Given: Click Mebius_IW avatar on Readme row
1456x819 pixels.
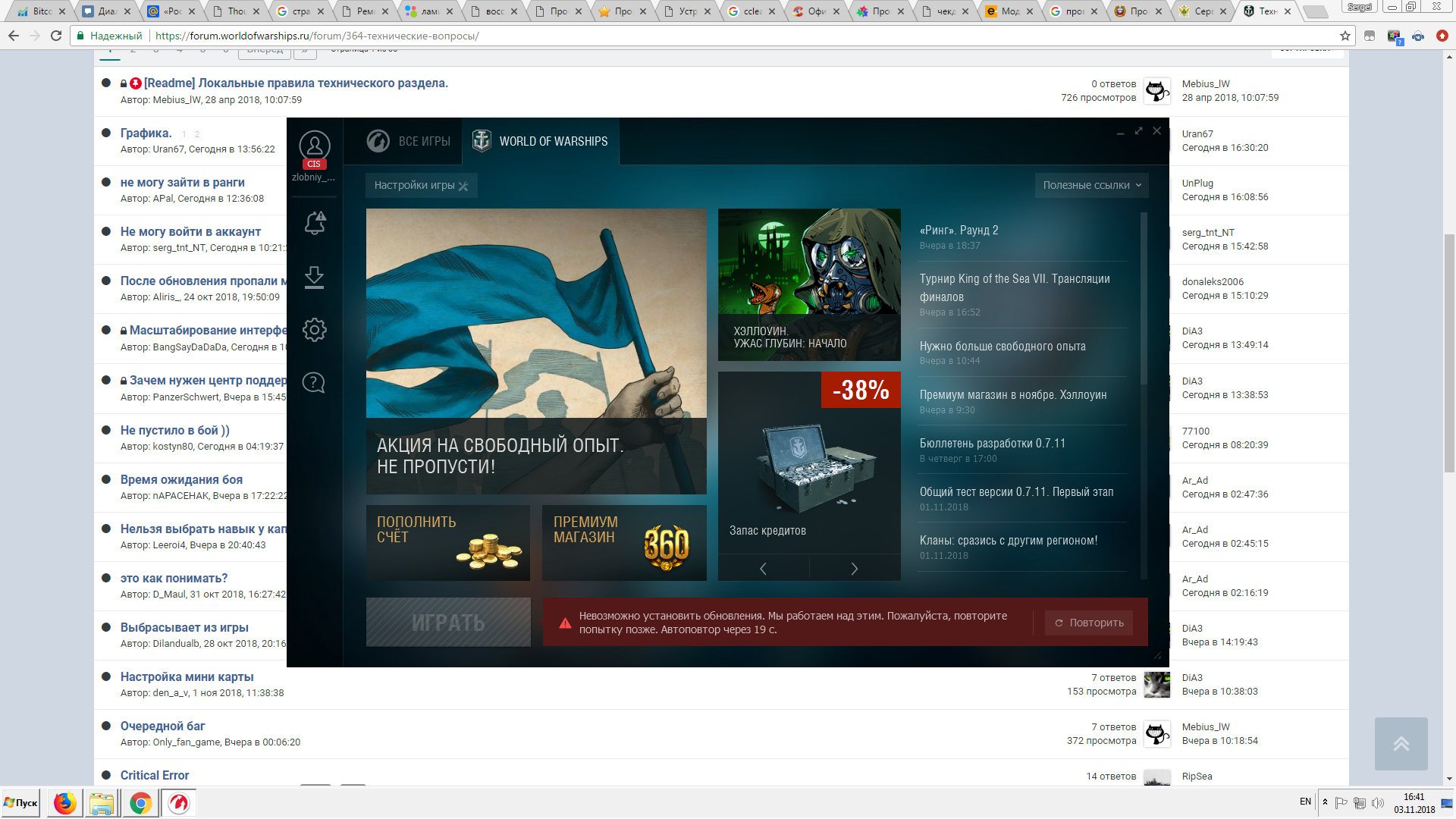Looking at the screenshot, I should pos(1157,91).
